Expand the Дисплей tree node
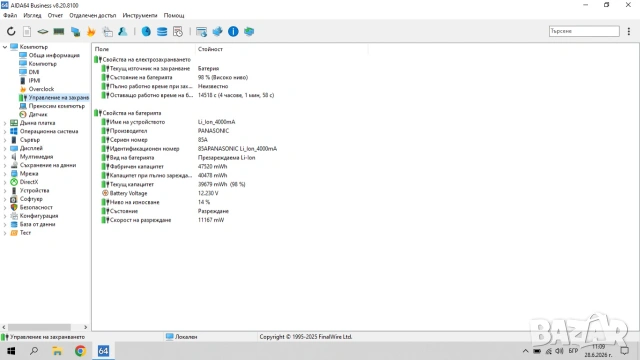This screenshot has height=360, width=640. point(5,148)
